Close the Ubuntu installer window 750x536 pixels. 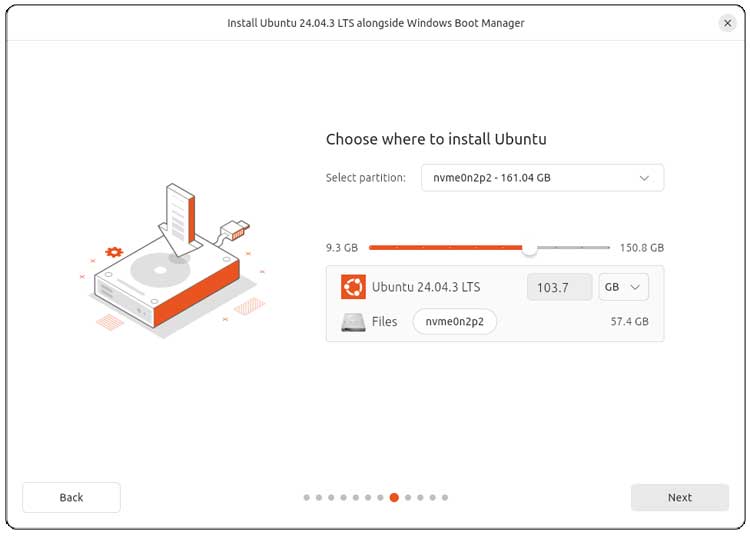[x=727, y=23]
